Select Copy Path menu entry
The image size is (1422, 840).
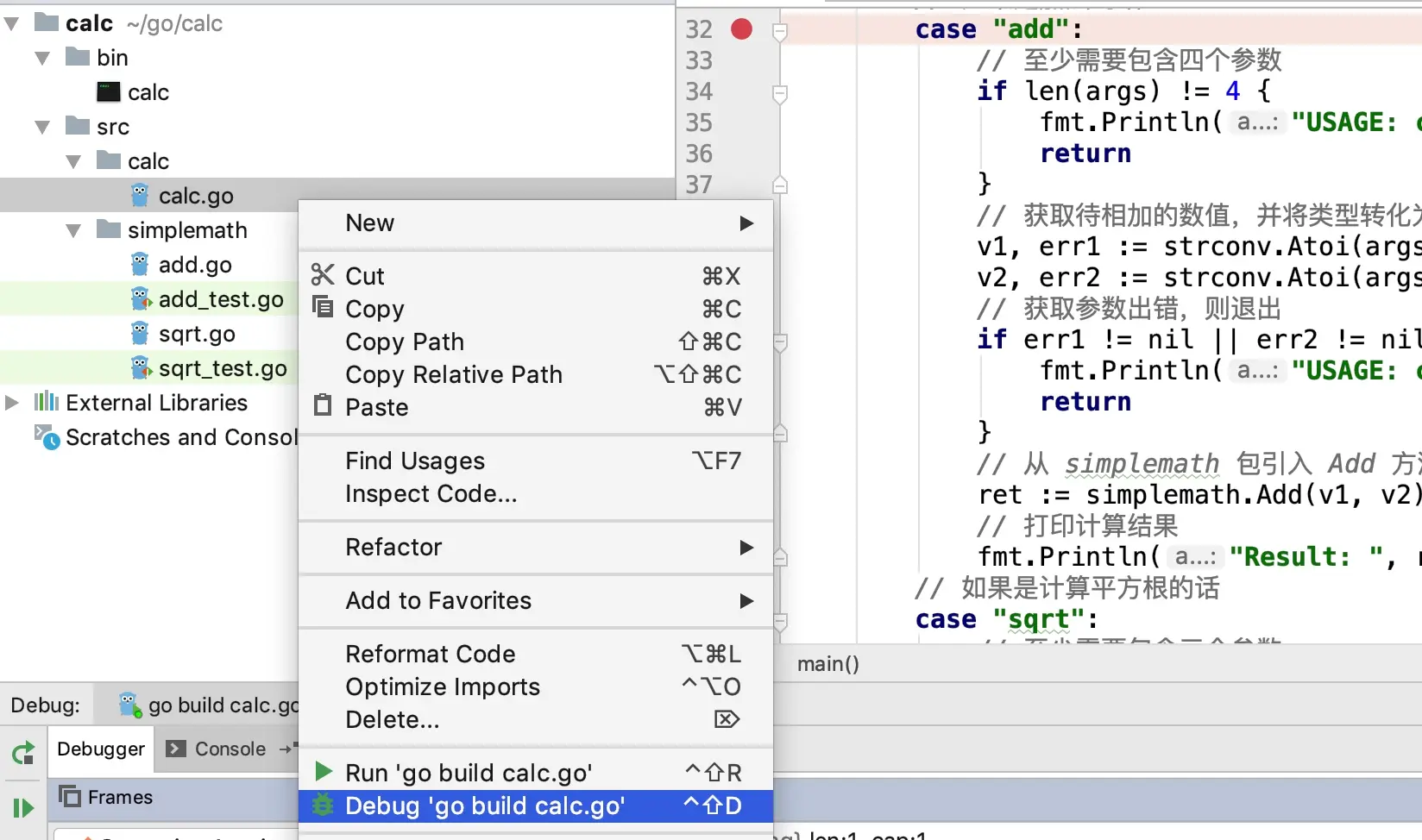535,342
